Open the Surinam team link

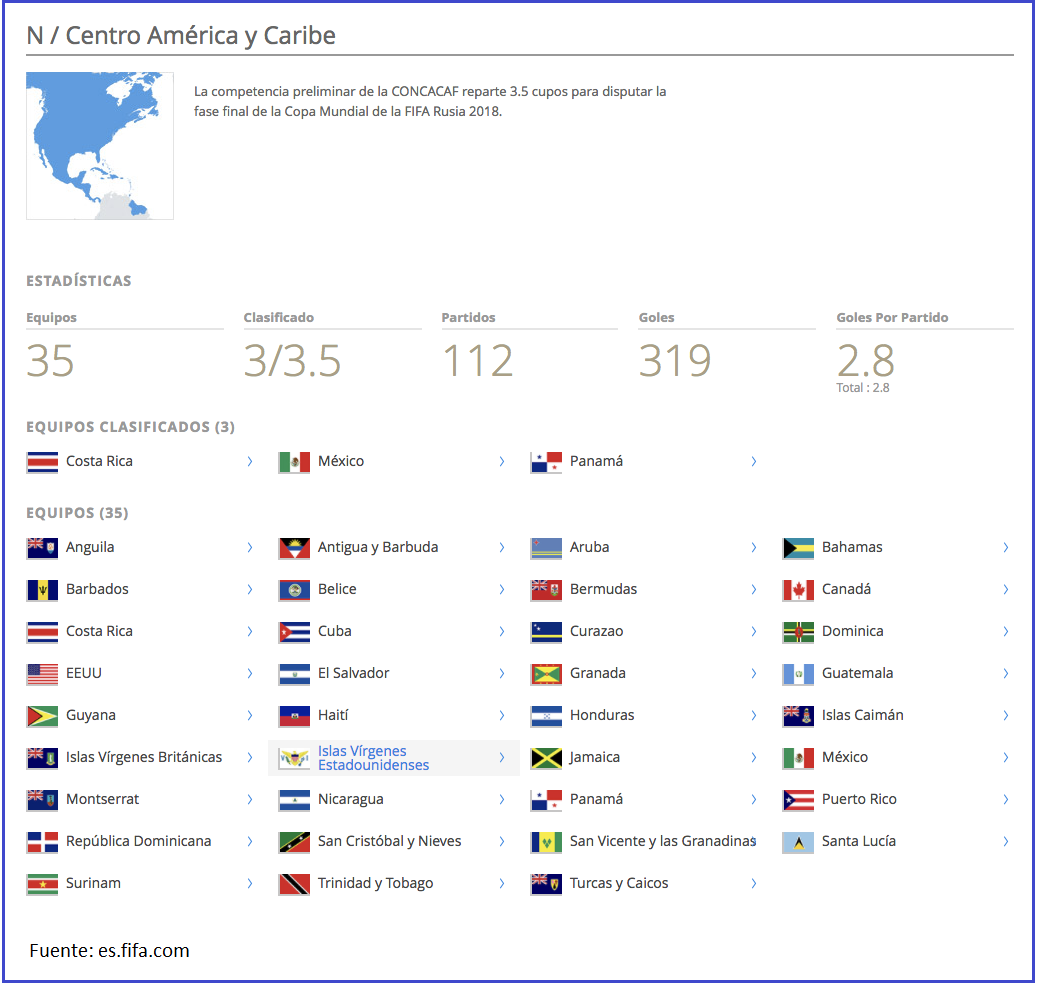click(93, 883)
